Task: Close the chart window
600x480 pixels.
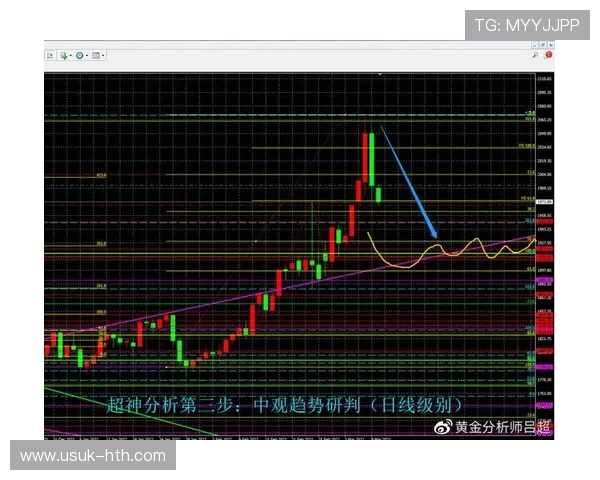Action: click(x=550, y=45)
